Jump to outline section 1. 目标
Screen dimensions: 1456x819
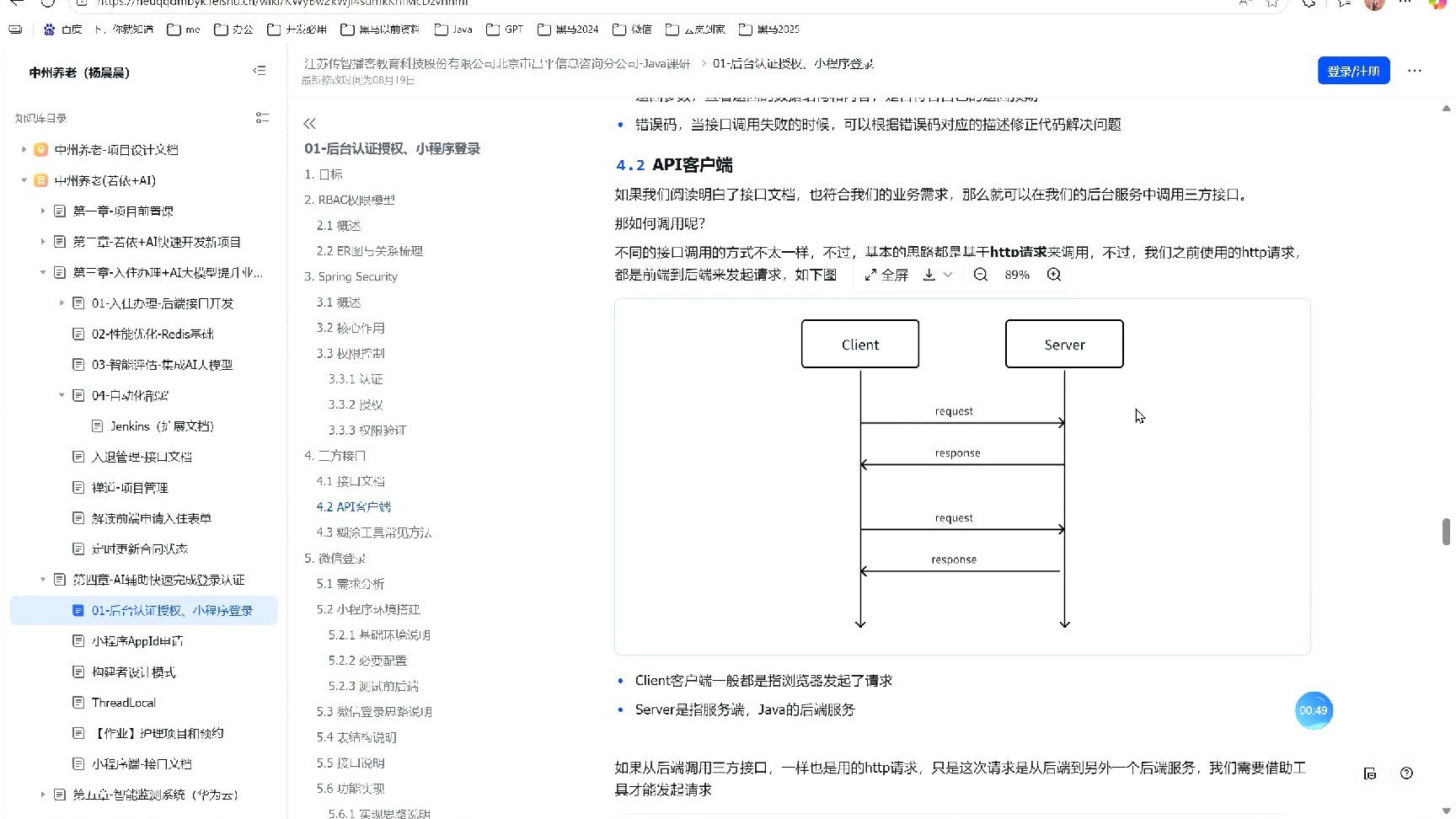pyautogui.click(x=324, y=174)
